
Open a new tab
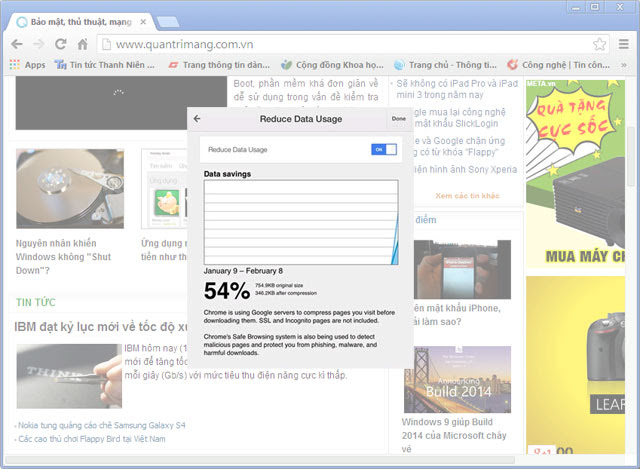pyautogui.click(x=168, y=22)
